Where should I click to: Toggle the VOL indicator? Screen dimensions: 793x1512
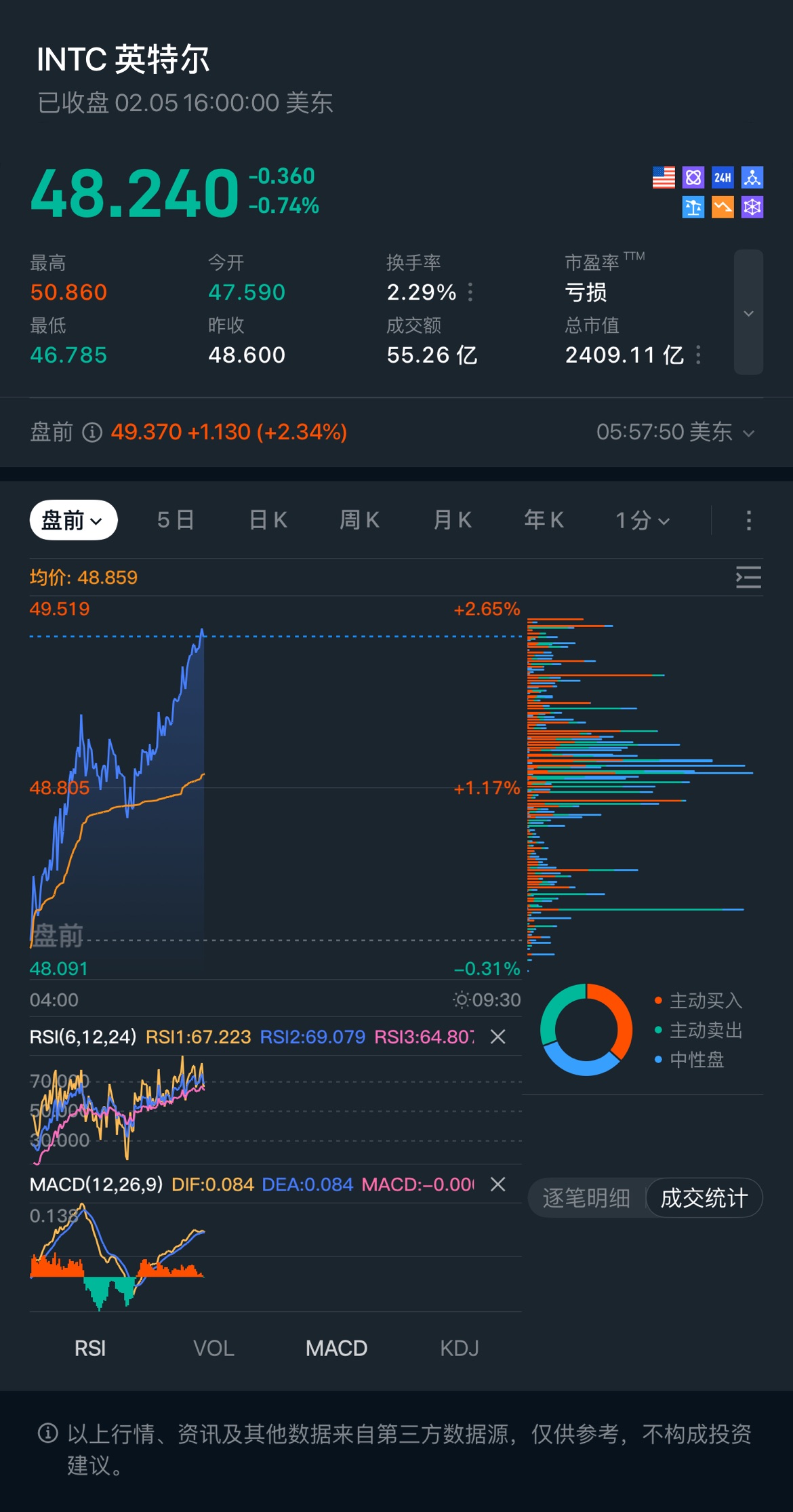coord(213,1349)
